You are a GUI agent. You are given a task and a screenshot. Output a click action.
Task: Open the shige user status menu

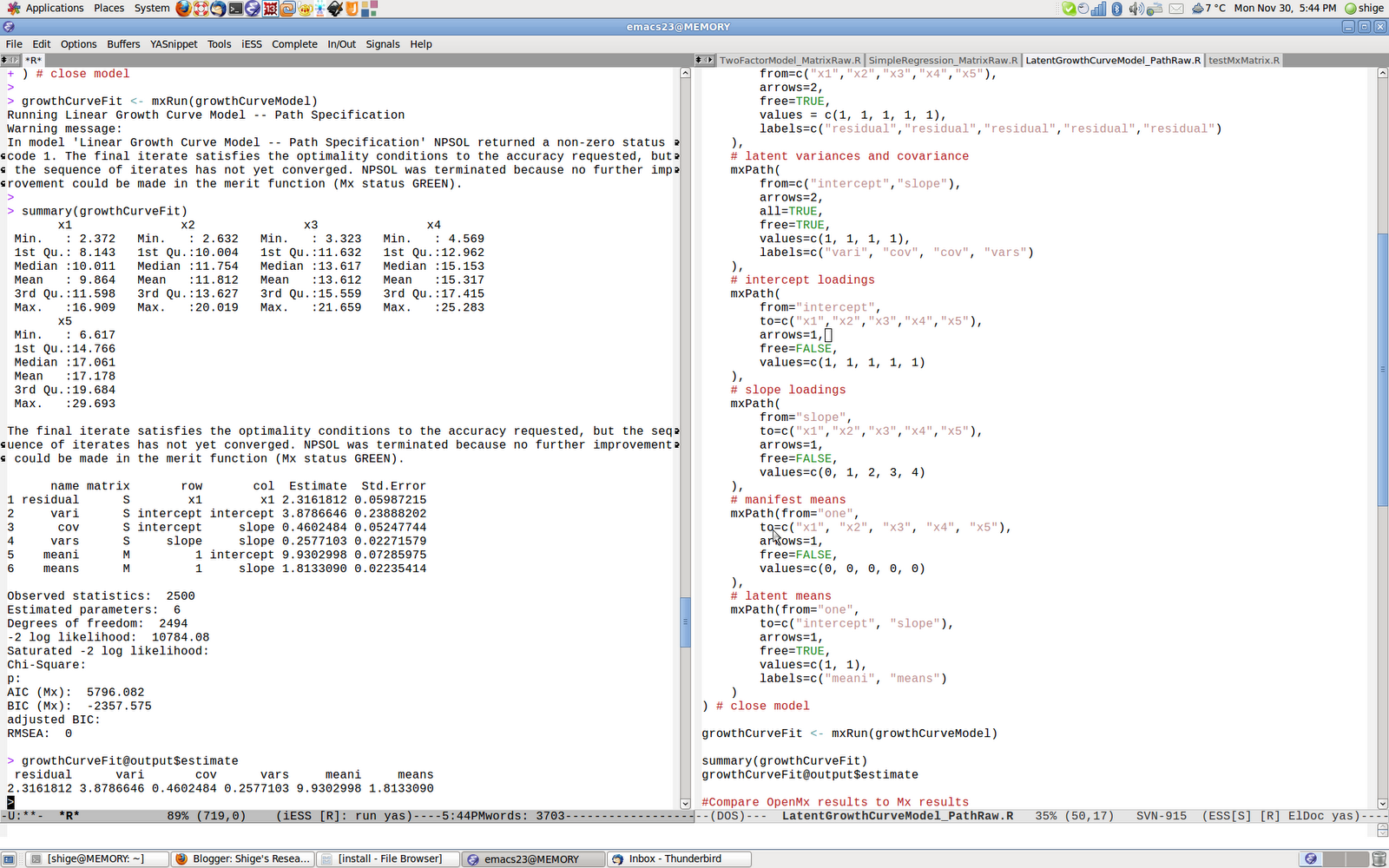pyautogui.click(x=1365, y=9)
